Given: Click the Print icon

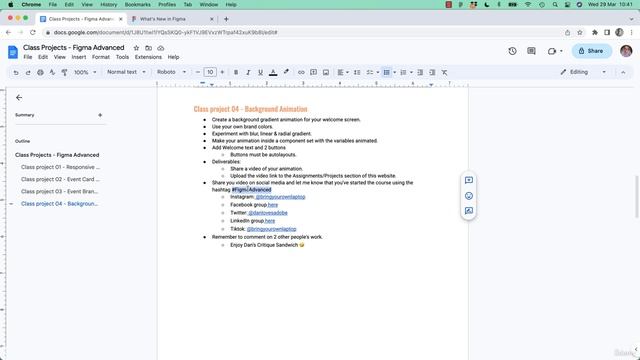Looking at the screenshot, I should pyautogui.click(x=40, y=72).
